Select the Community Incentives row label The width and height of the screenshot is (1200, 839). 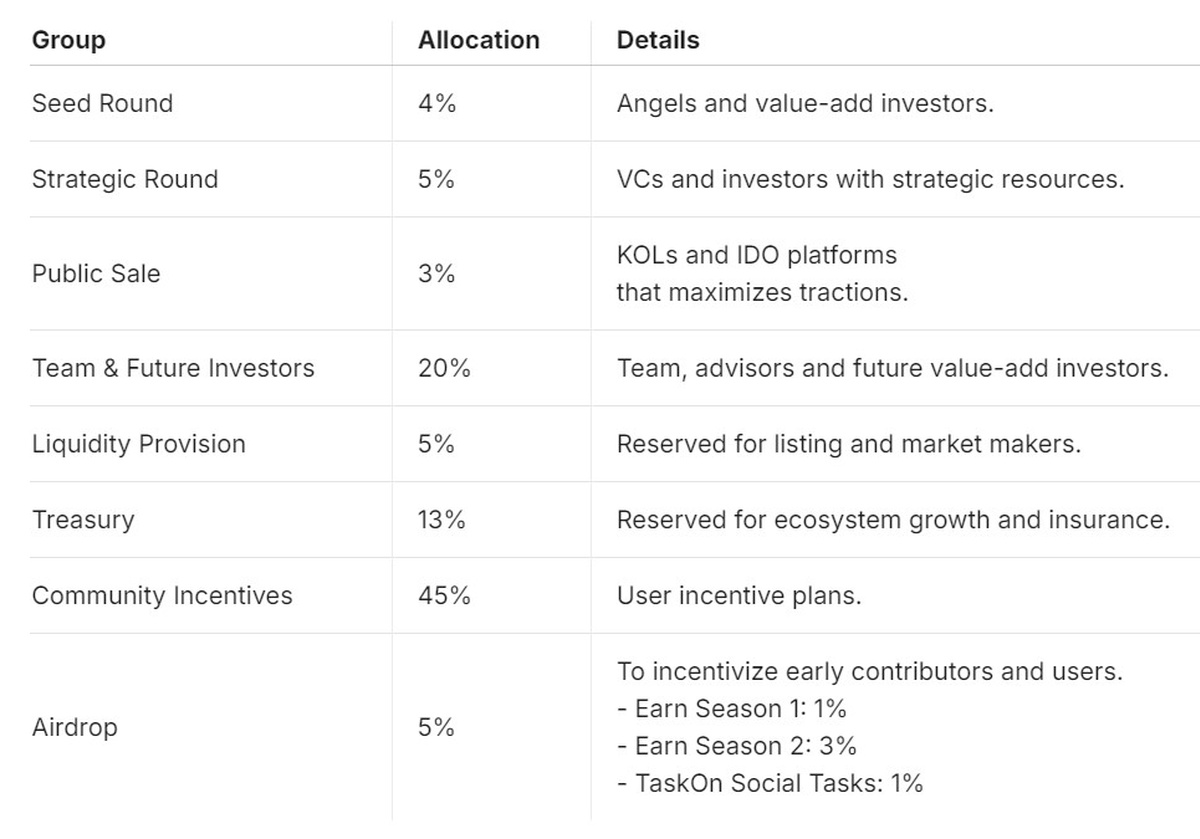pos(162,596)
